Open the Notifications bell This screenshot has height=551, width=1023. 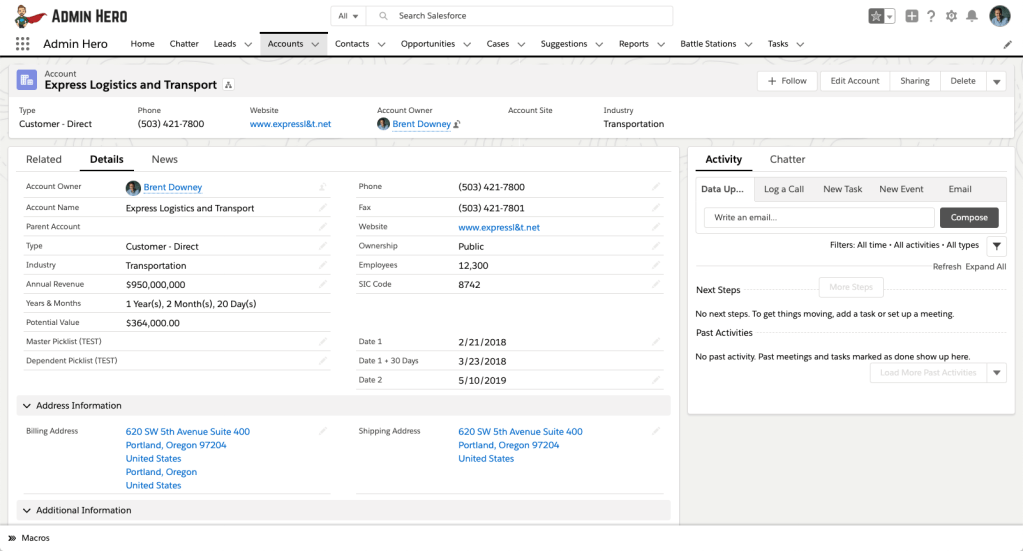[x=971, y=16]
